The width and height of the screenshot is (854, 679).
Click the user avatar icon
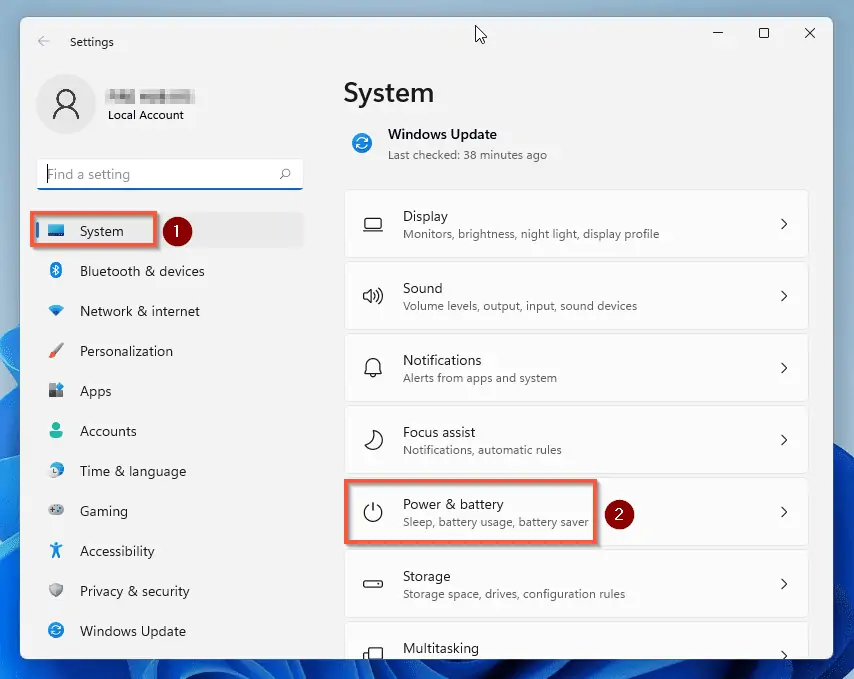click(x=66, y=104)
